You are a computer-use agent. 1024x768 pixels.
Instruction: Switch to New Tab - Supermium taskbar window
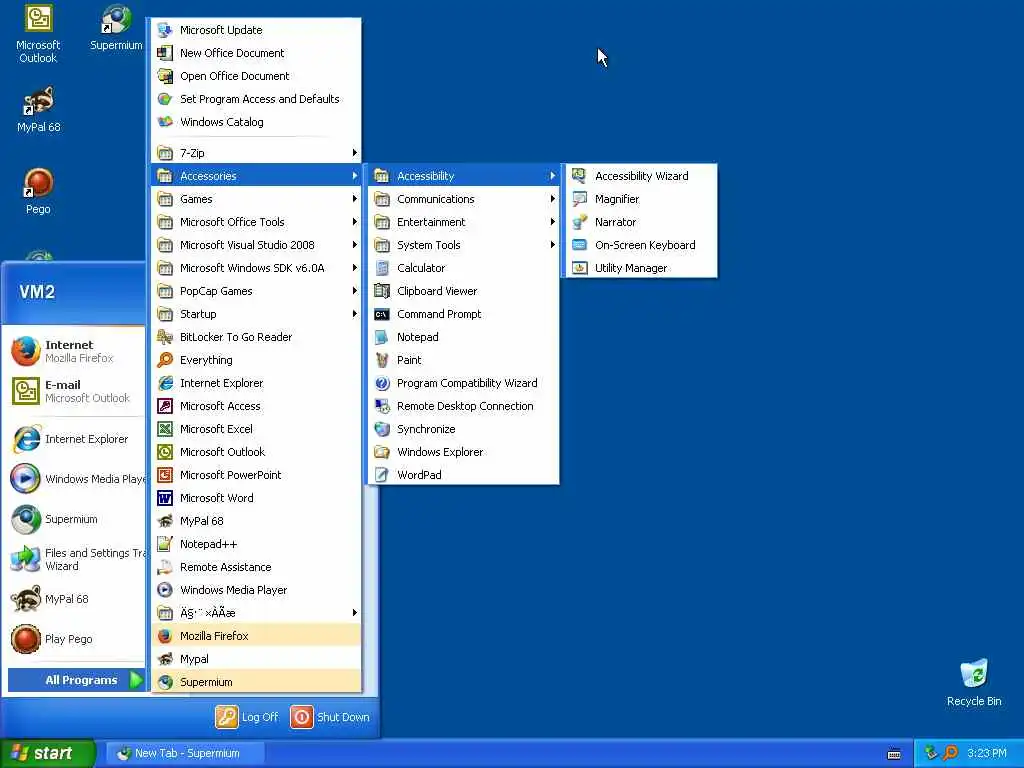tap(185, 753)
